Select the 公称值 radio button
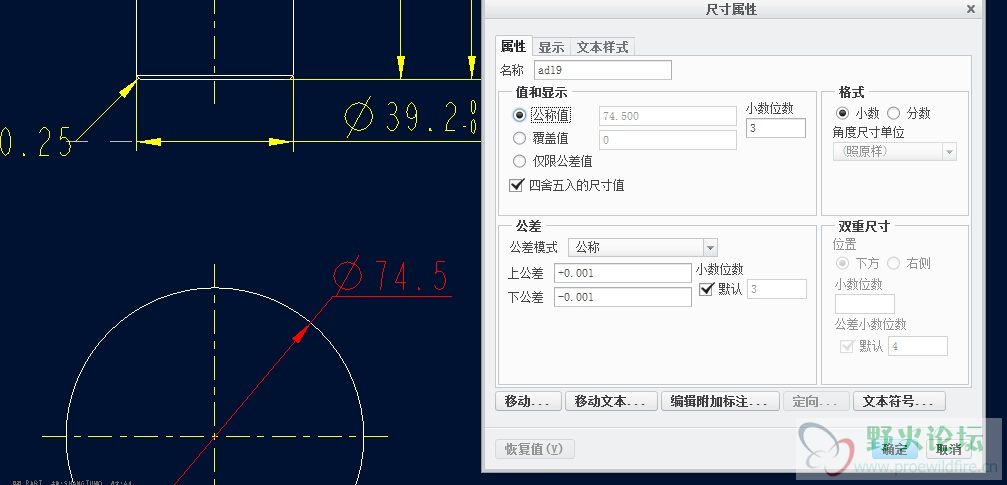 tap(520, 116)
